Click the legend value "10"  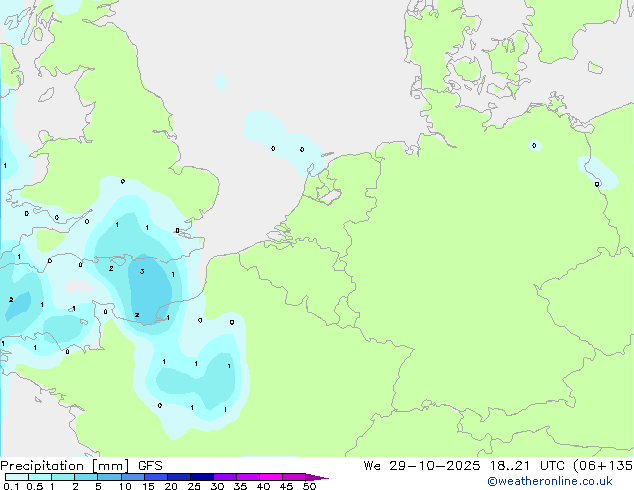[x=125, y=486]
